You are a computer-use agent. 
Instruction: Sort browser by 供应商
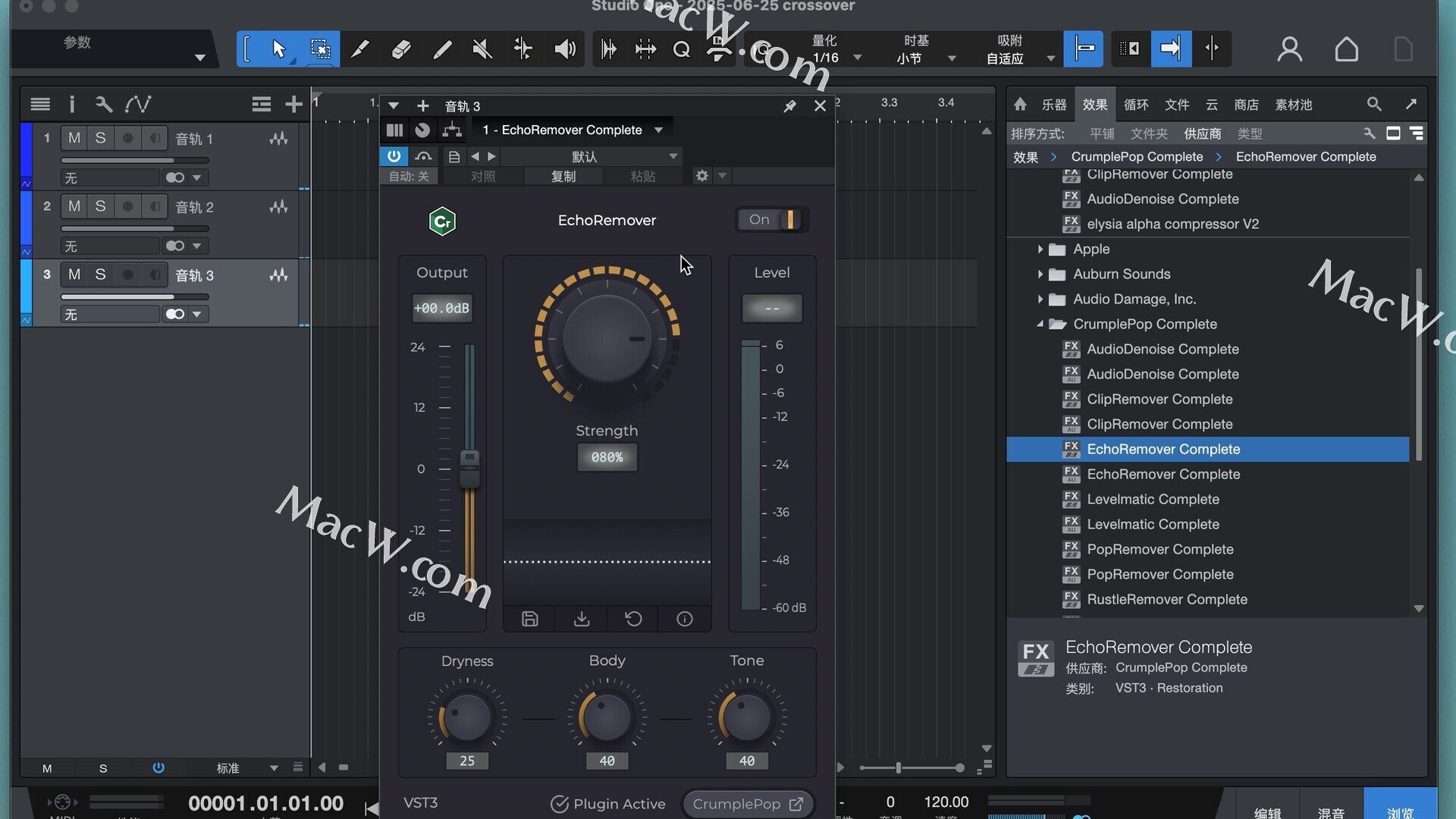tap(1202, 133)
